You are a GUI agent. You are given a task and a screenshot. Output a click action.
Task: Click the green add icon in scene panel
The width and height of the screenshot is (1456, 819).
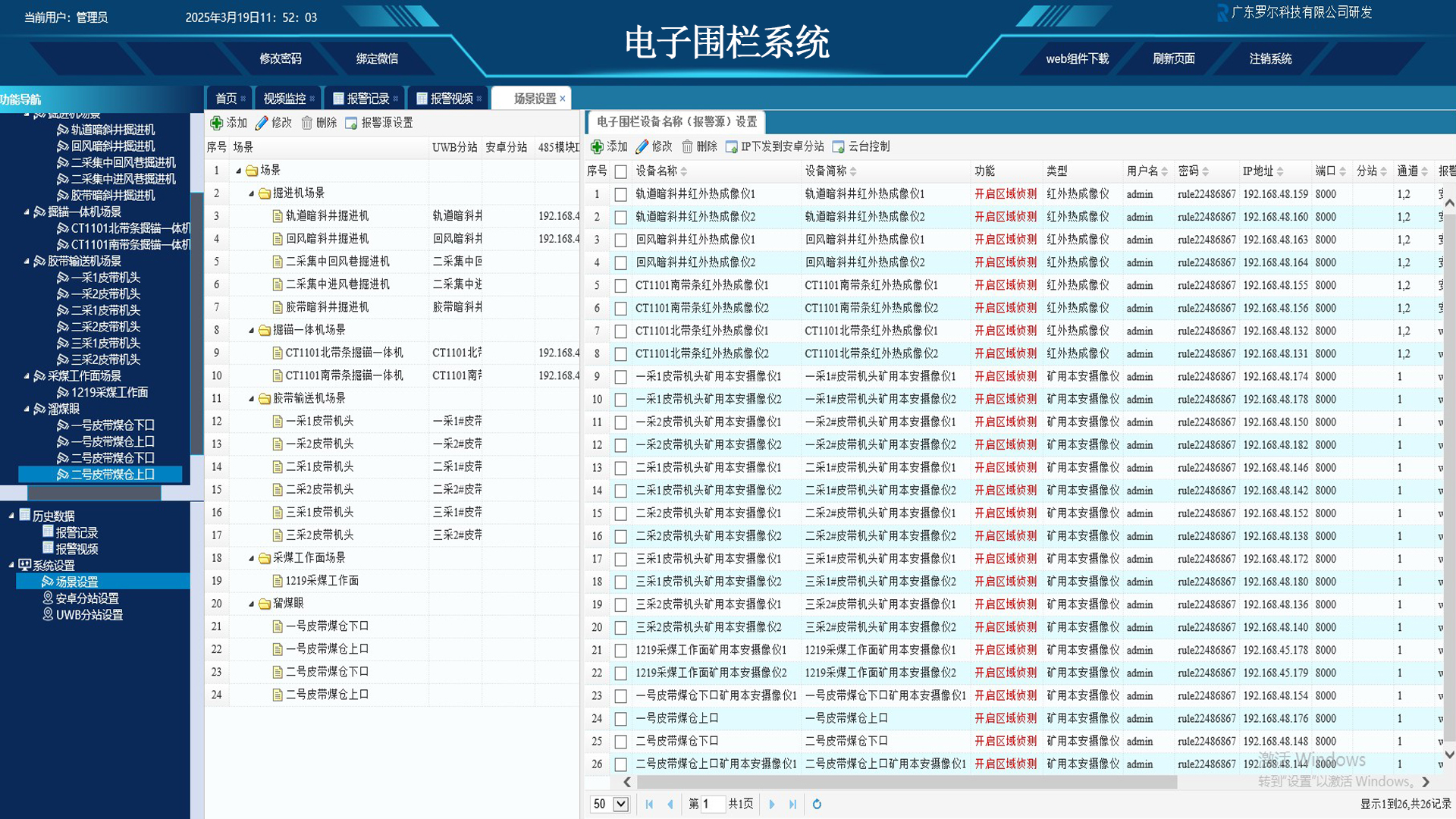click(217, 123)
